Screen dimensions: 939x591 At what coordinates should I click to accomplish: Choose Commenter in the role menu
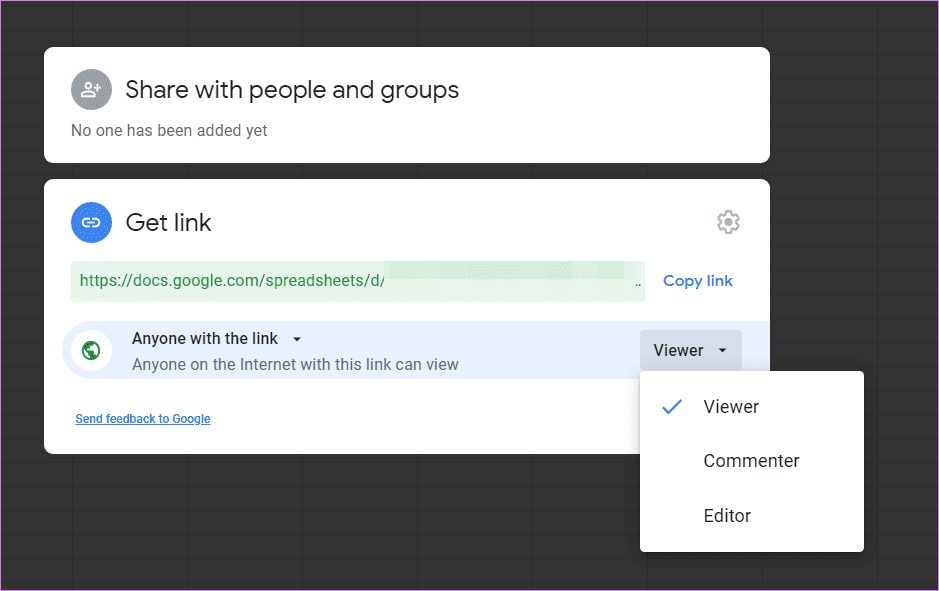click(x=752, y=461)
